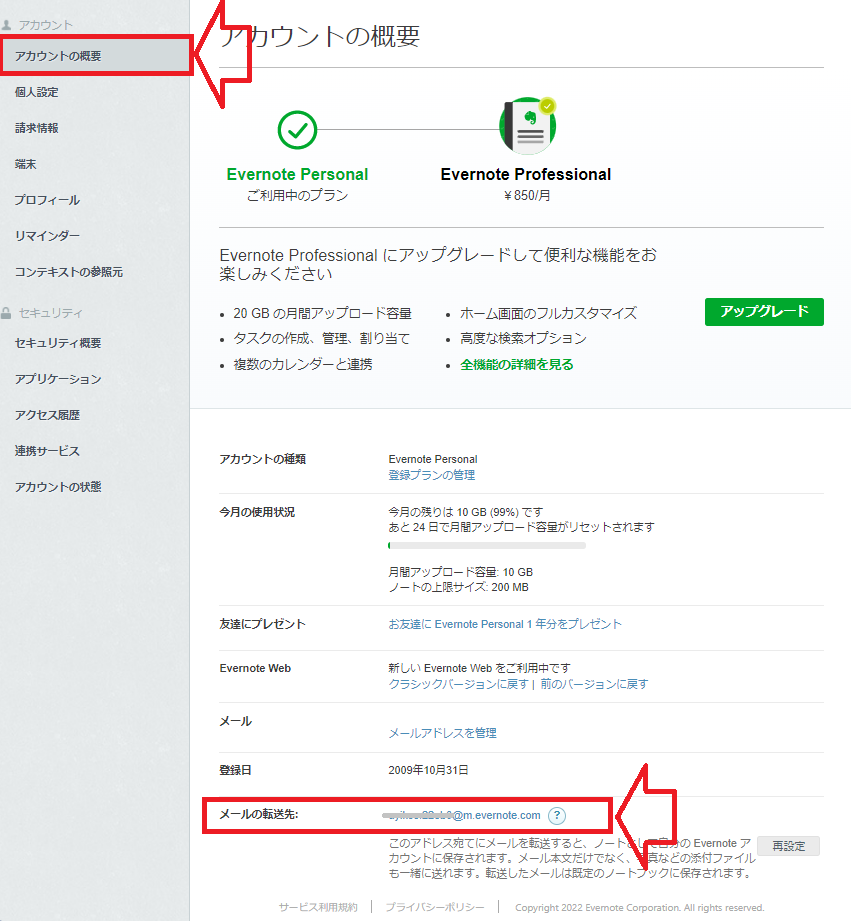Click タスクの作成、管理、割り当て bullet text
The height and width of the screenshot is (921, 851).
click(x=321, y=339)
